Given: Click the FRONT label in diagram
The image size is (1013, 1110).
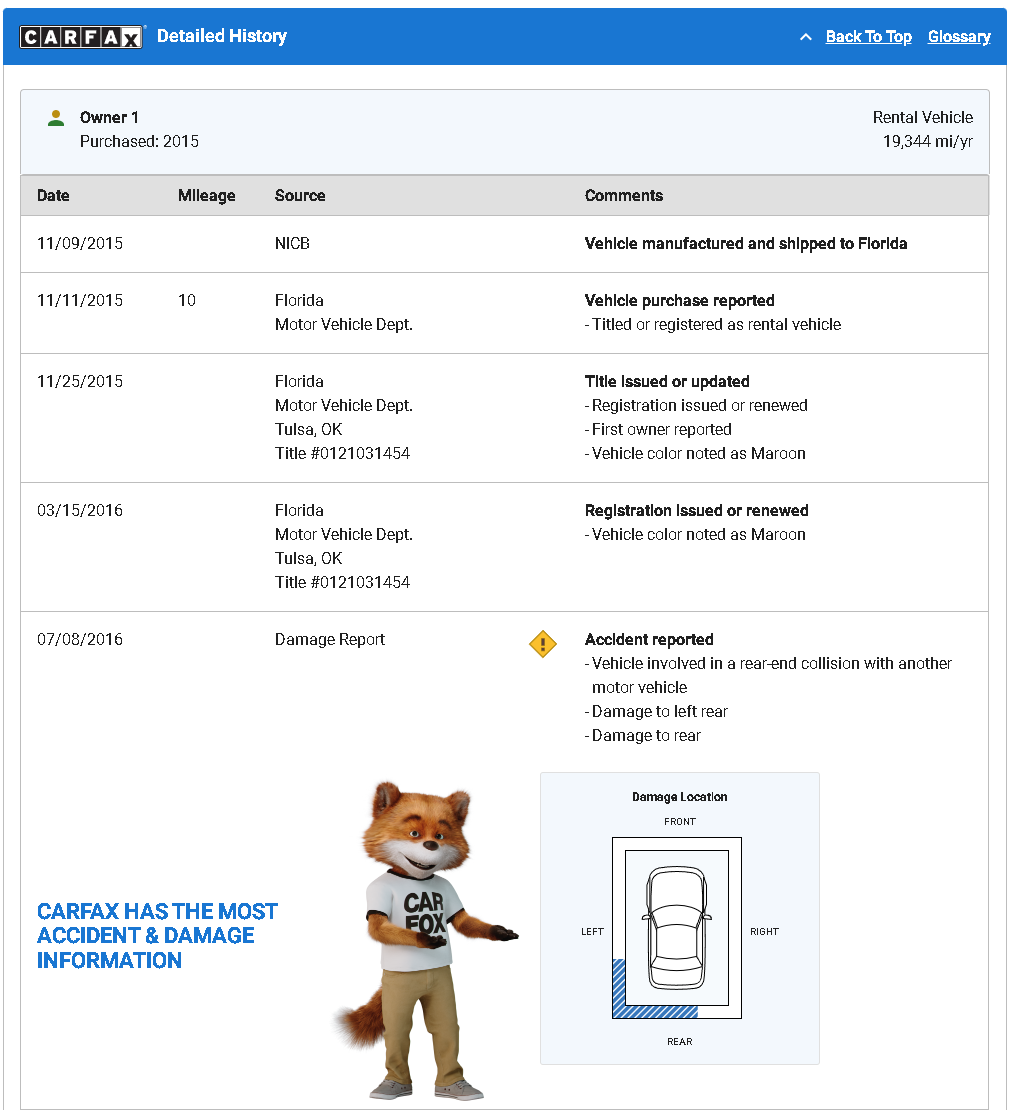Looking at the screenshot, I should click(x=680, y=822).
